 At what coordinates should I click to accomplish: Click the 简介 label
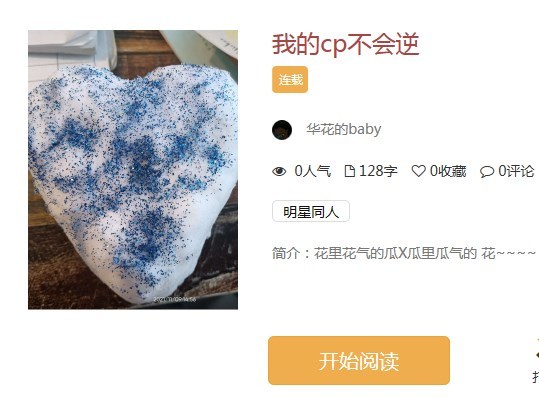coord(286,253)
